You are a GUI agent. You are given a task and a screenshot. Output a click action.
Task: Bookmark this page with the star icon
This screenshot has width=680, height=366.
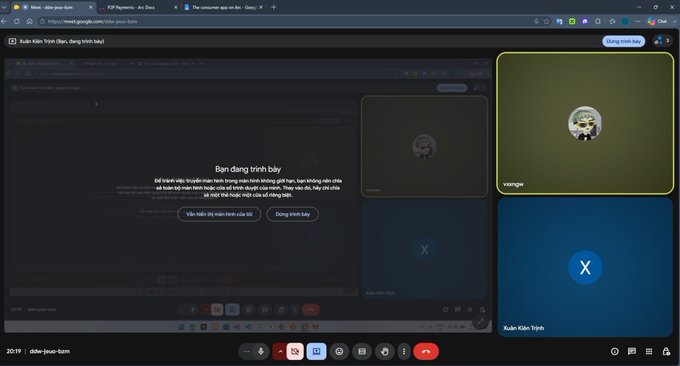point(547,21)
